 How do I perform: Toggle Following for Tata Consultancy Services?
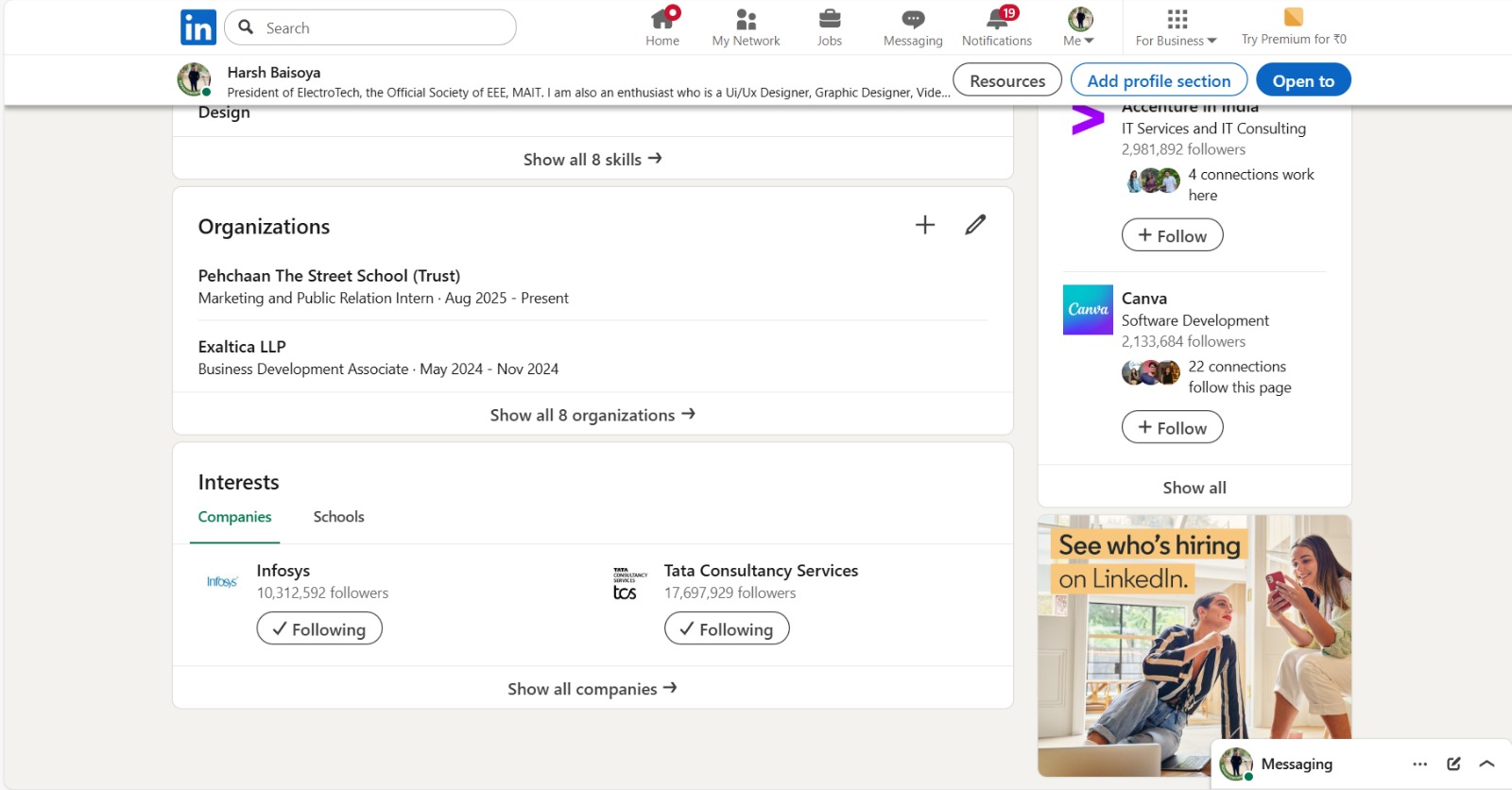click(727, 628)
